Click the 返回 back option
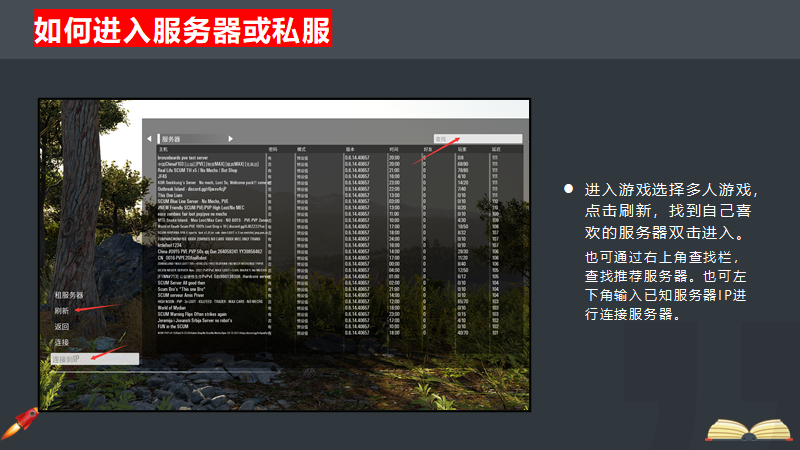Viewport: 800px width, 450px height. [x=62, y=327]
